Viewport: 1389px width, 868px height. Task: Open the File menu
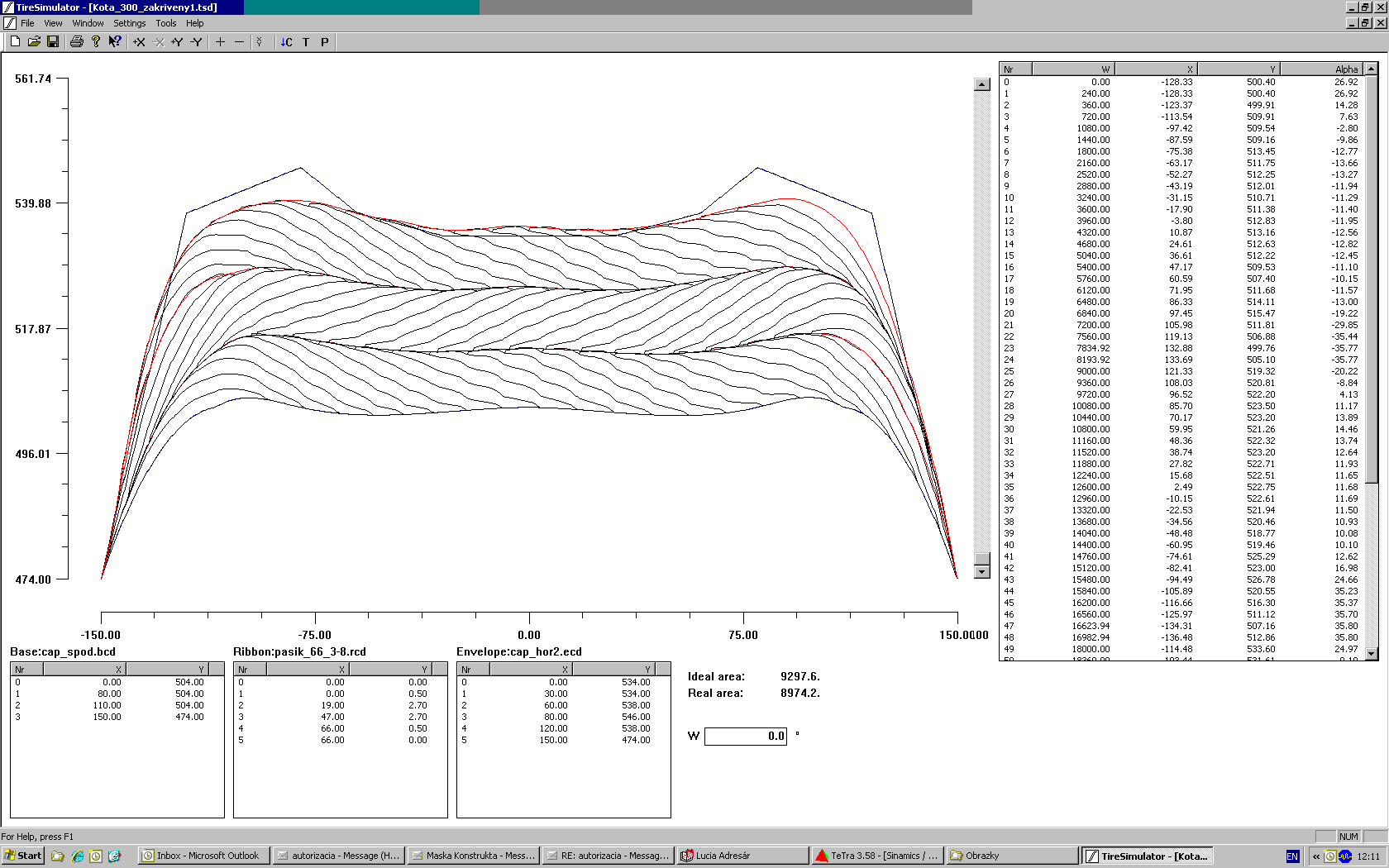(x=27, y=23)
